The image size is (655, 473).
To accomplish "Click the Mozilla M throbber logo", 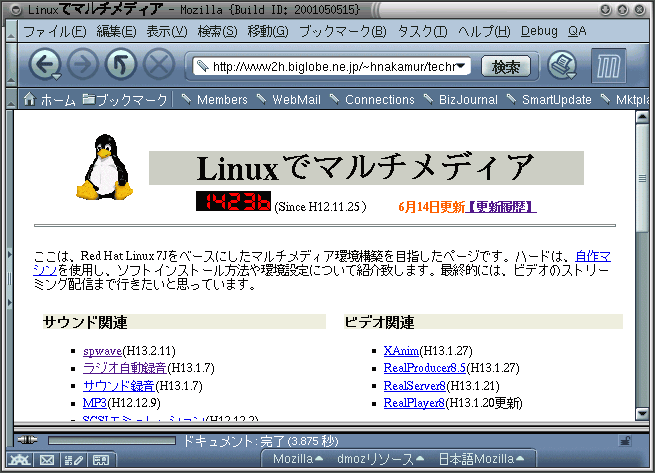I will [x=609, y=66].
